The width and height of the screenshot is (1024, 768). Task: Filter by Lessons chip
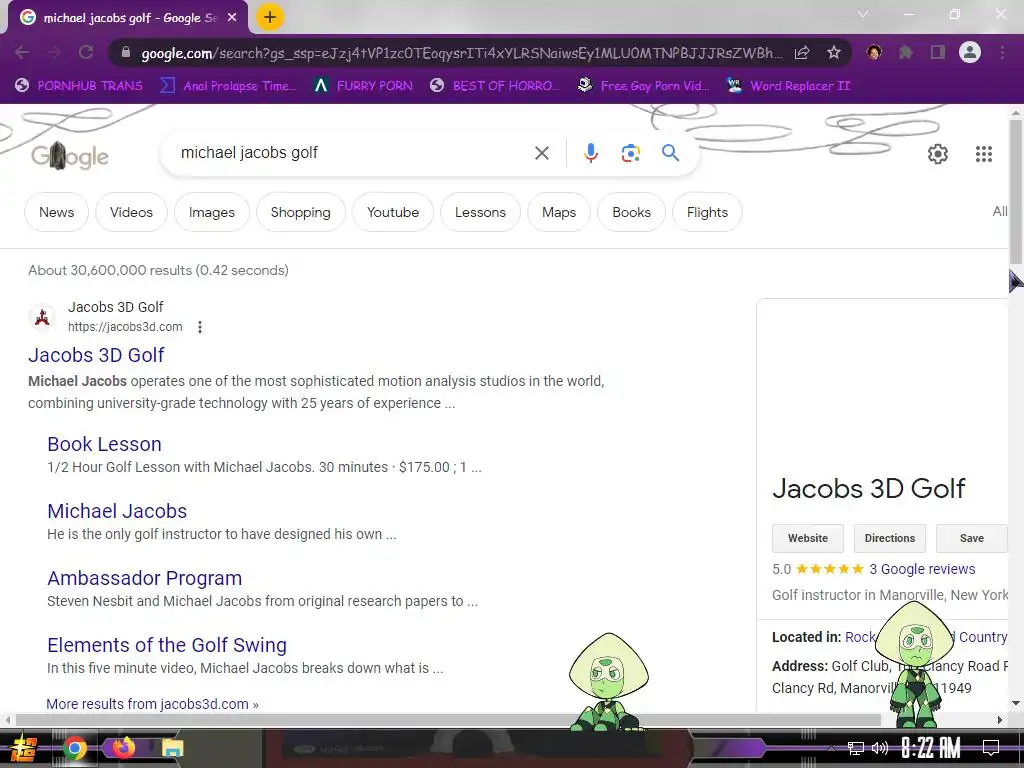pos(480,212)
